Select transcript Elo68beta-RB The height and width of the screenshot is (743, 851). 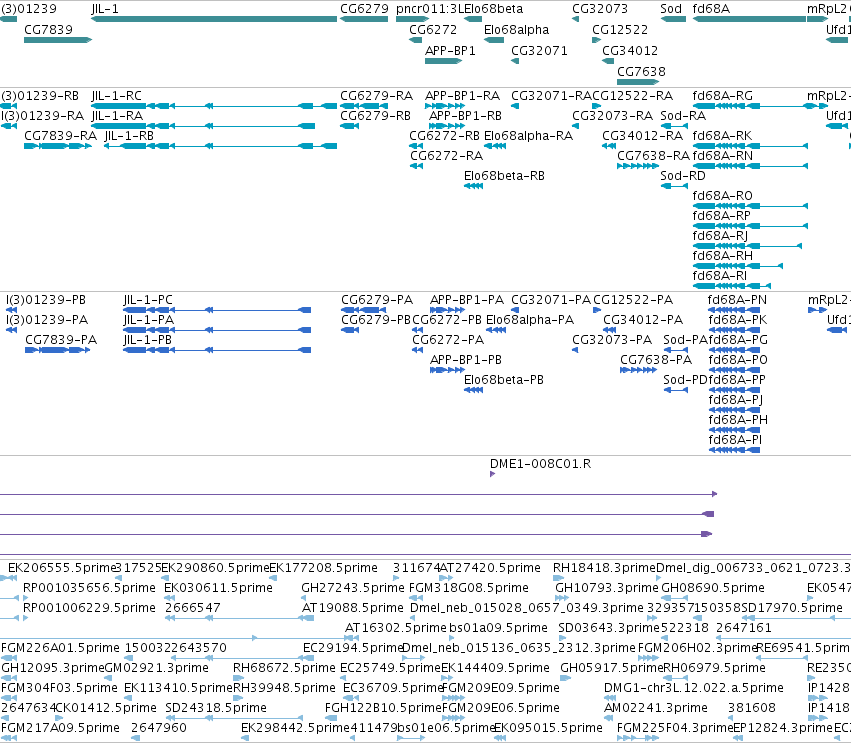504,176
